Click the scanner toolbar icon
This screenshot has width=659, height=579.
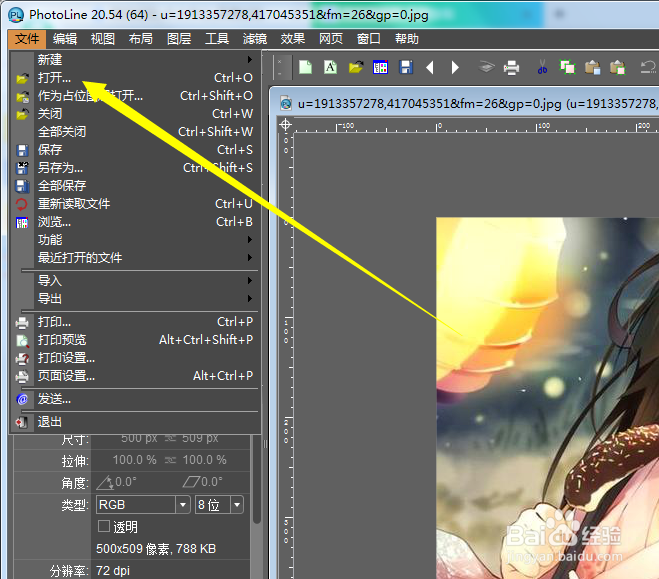click(x=486, y=67)
